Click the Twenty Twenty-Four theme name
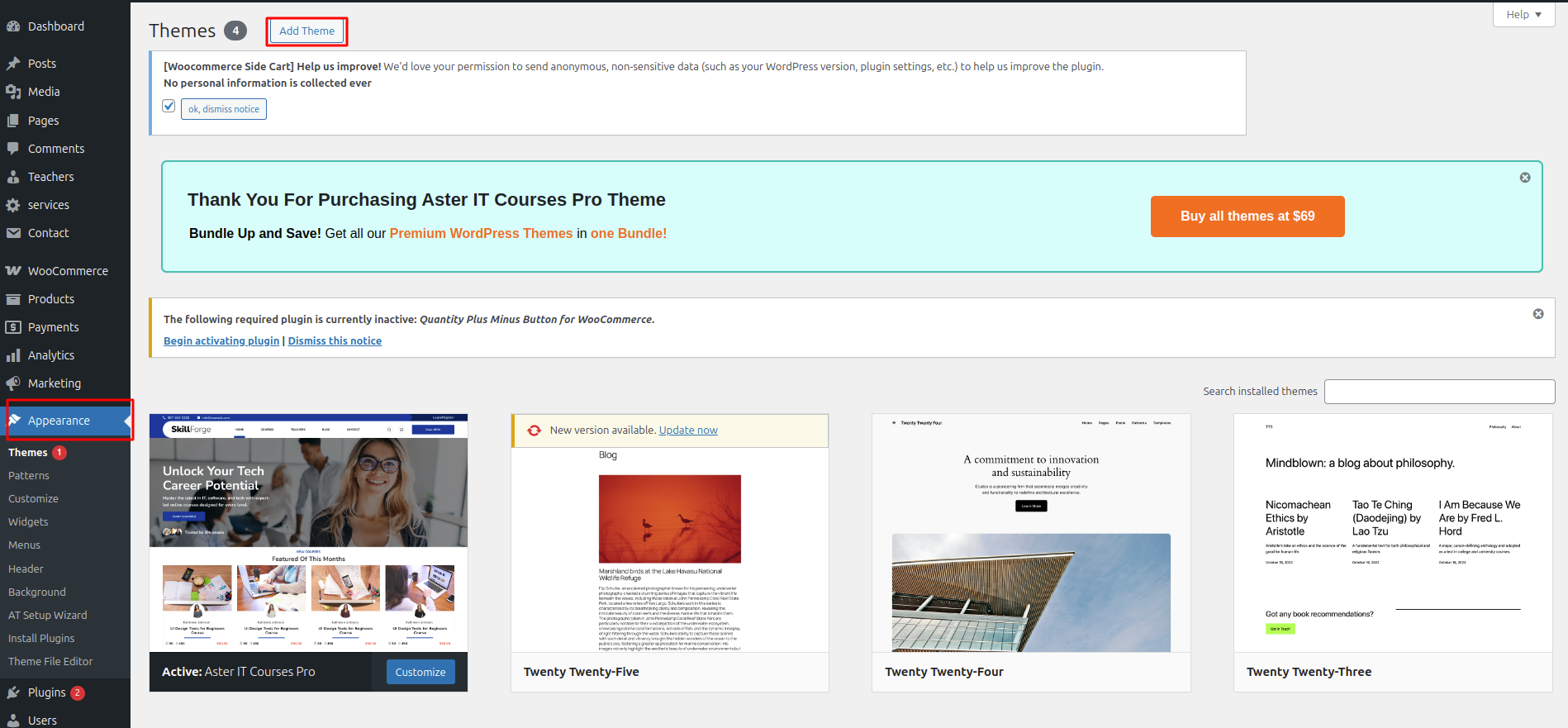The height and width of the screenshot is (728, 1568). coord(944,673)
